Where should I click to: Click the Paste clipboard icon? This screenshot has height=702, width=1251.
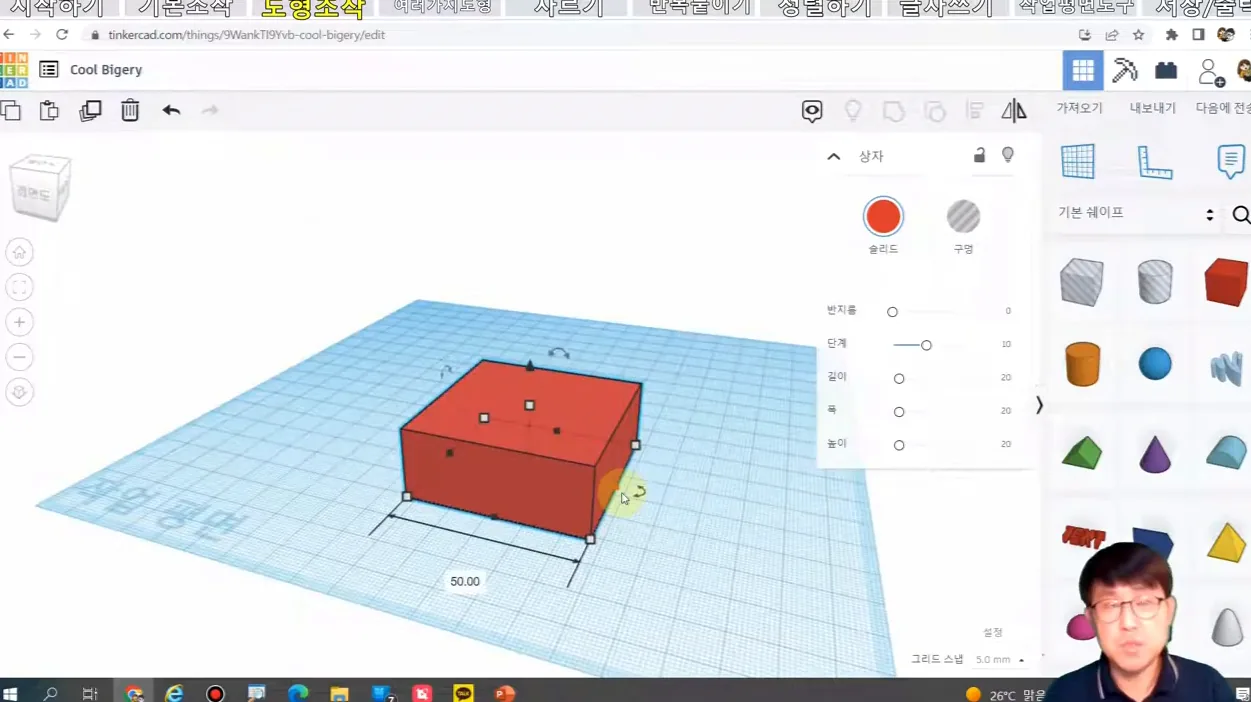pos(49,110)
